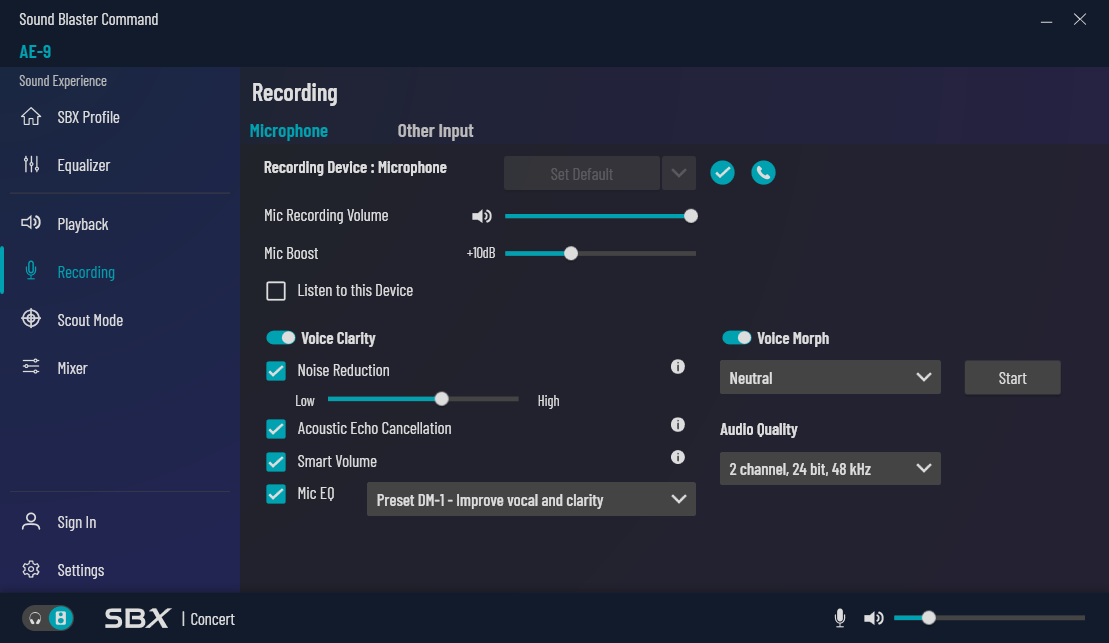Viewport: 1109px width, 643px height.
Task: Click Settings label in sidebar
Action: [x=81, y=570]
